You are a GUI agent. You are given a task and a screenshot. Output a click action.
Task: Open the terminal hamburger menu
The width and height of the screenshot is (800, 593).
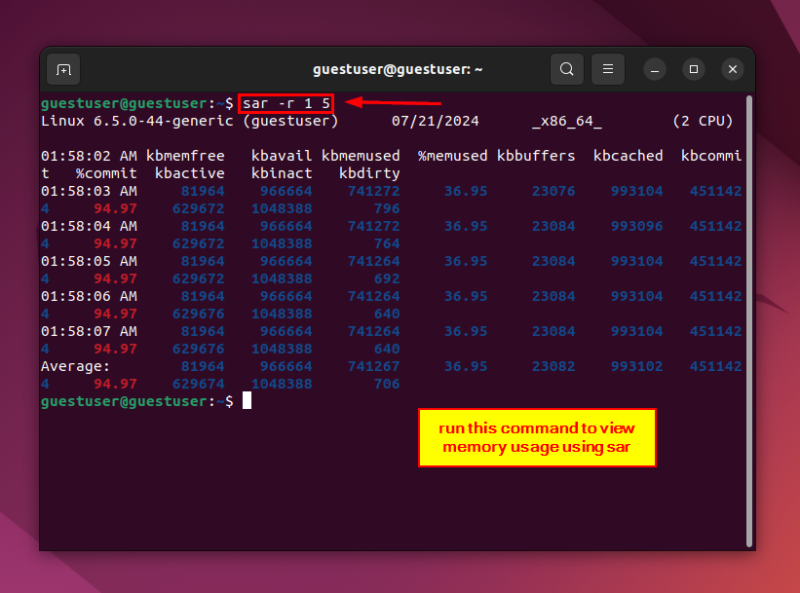(x=608, y=69)
